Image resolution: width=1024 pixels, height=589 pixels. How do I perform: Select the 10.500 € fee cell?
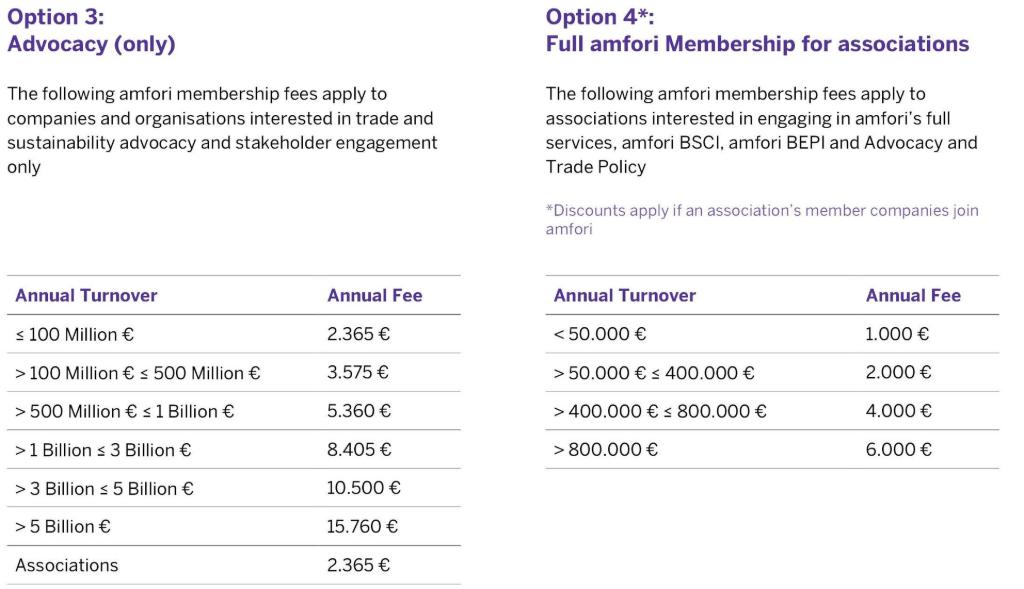point(364,488)
